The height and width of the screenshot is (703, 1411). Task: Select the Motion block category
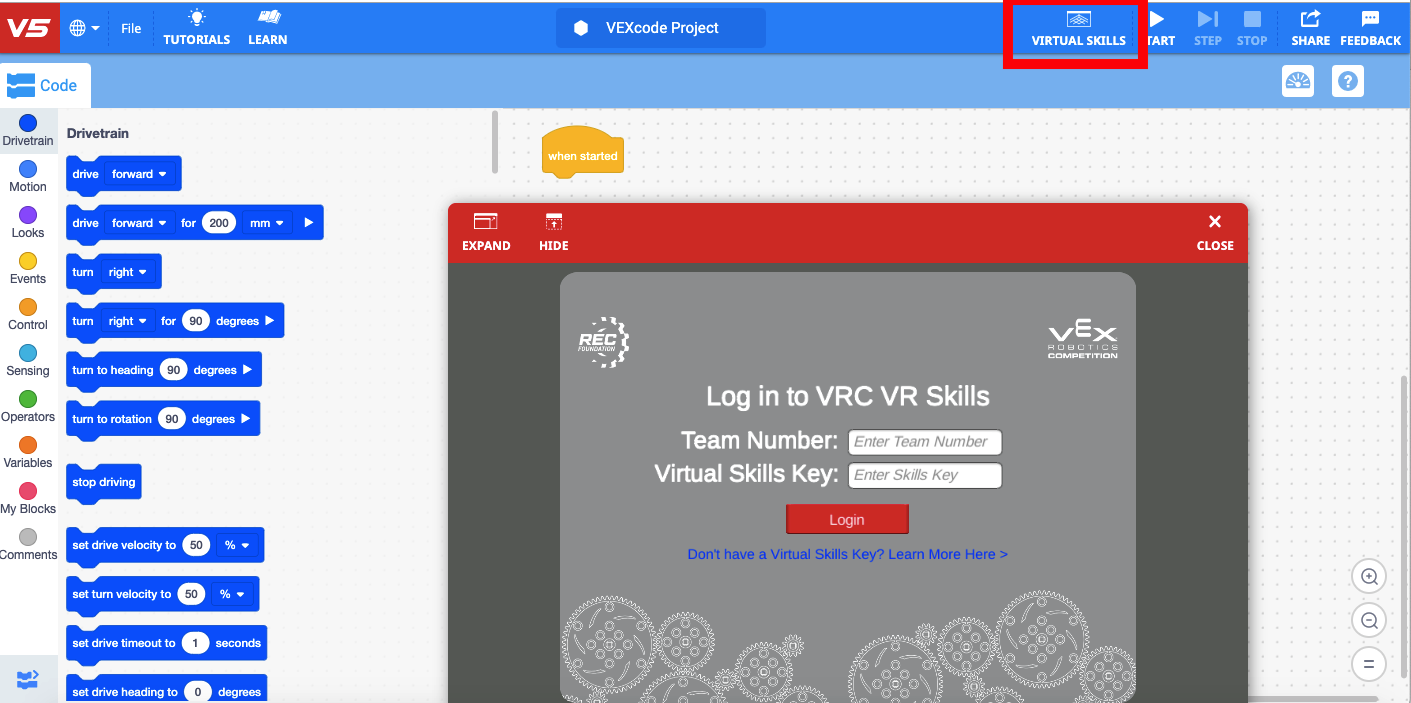(28, 177)
